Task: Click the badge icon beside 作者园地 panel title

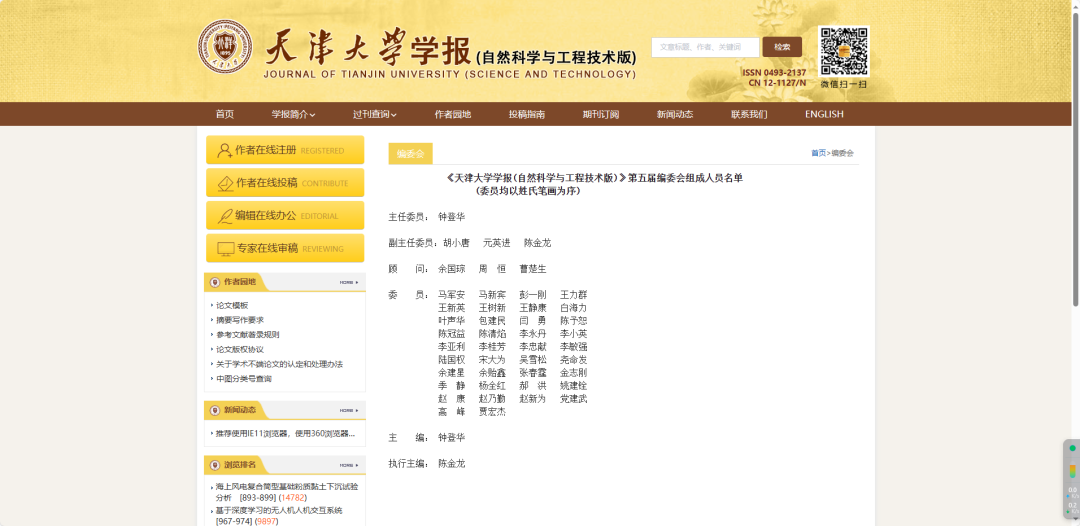Action: (x=214, y=282)
